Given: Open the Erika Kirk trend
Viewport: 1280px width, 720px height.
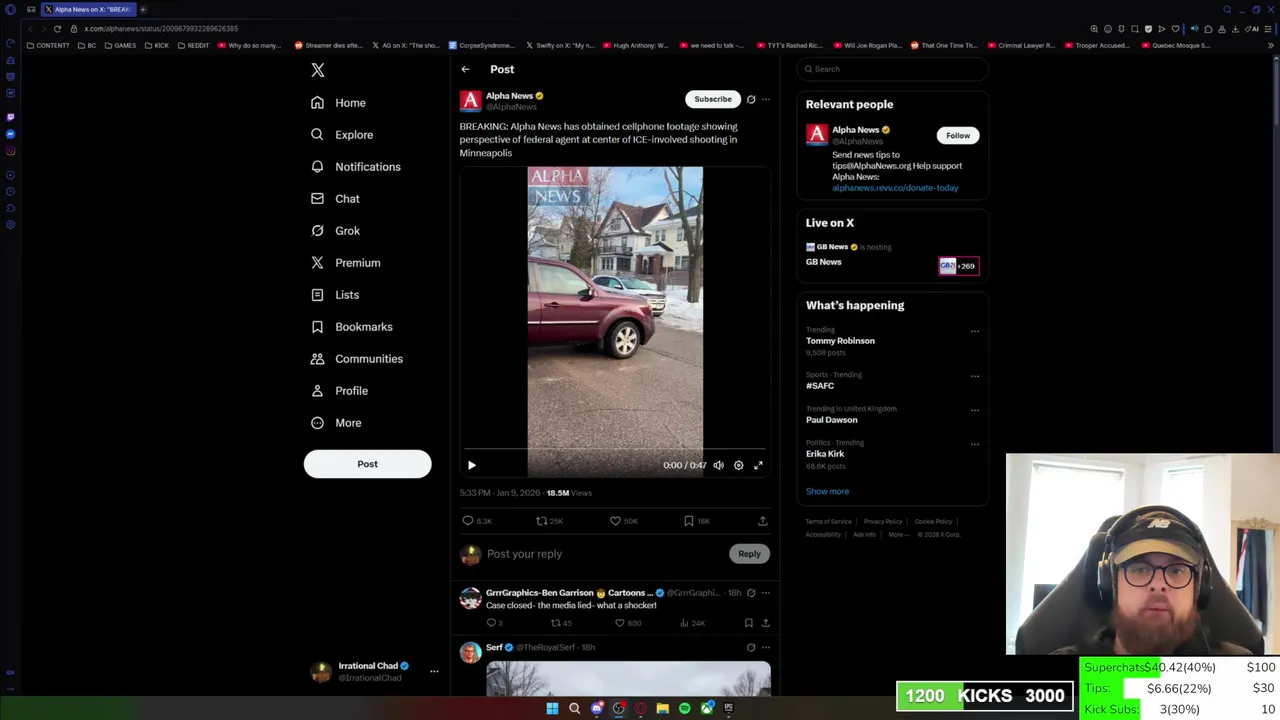Looking at the screenshot, I should (x=825, y=454).
